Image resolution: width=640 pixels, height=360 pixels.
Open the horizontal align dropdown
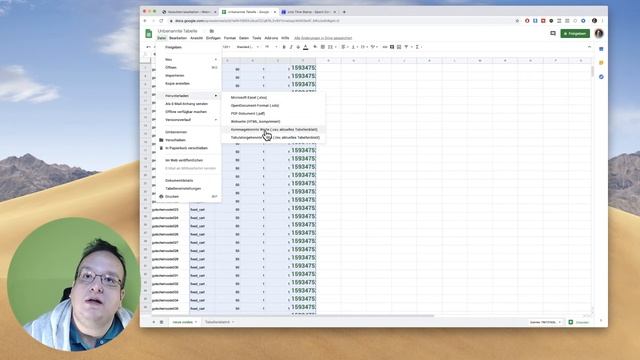click(x=344, y=47)
